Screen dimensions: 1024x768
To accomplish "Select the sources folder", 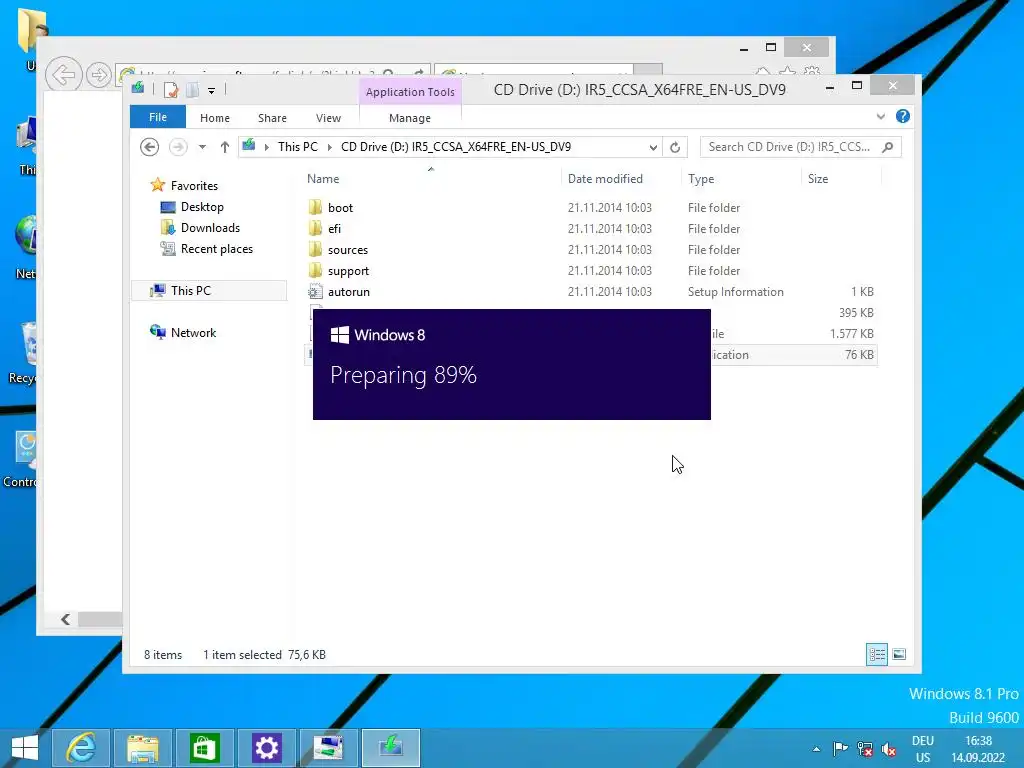I will tap(347, 249).
